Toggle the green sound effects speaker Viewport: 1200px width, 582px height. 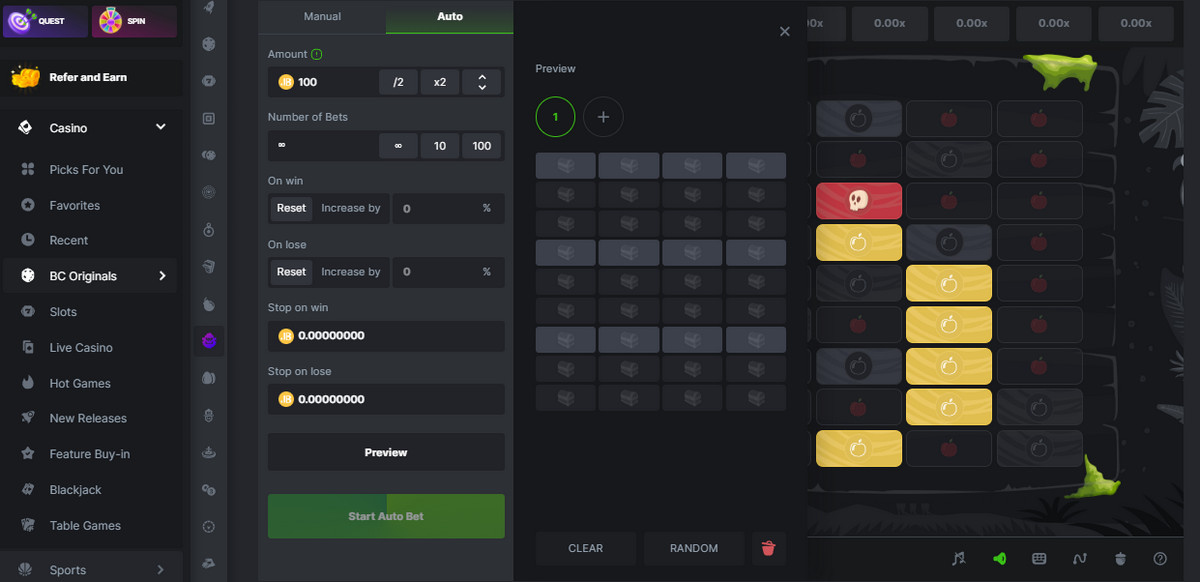[999, 558]
